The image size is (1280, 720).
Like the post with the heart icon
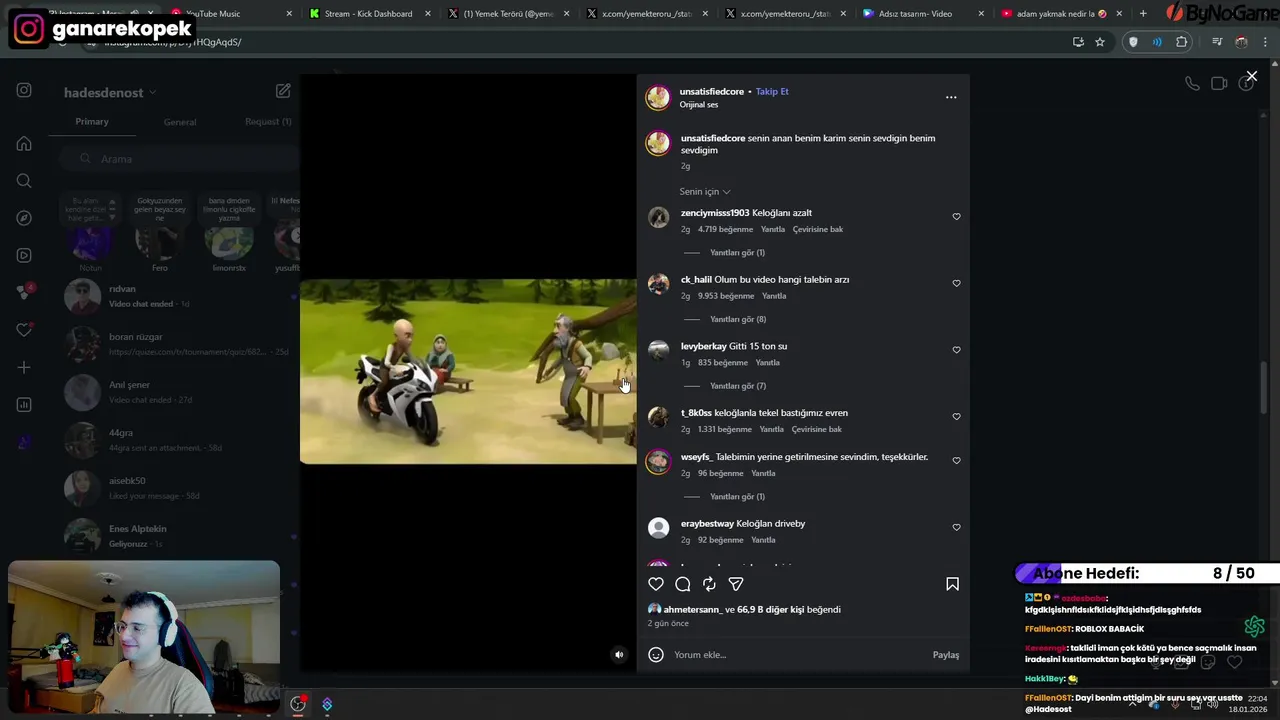(x=656, y=584)
